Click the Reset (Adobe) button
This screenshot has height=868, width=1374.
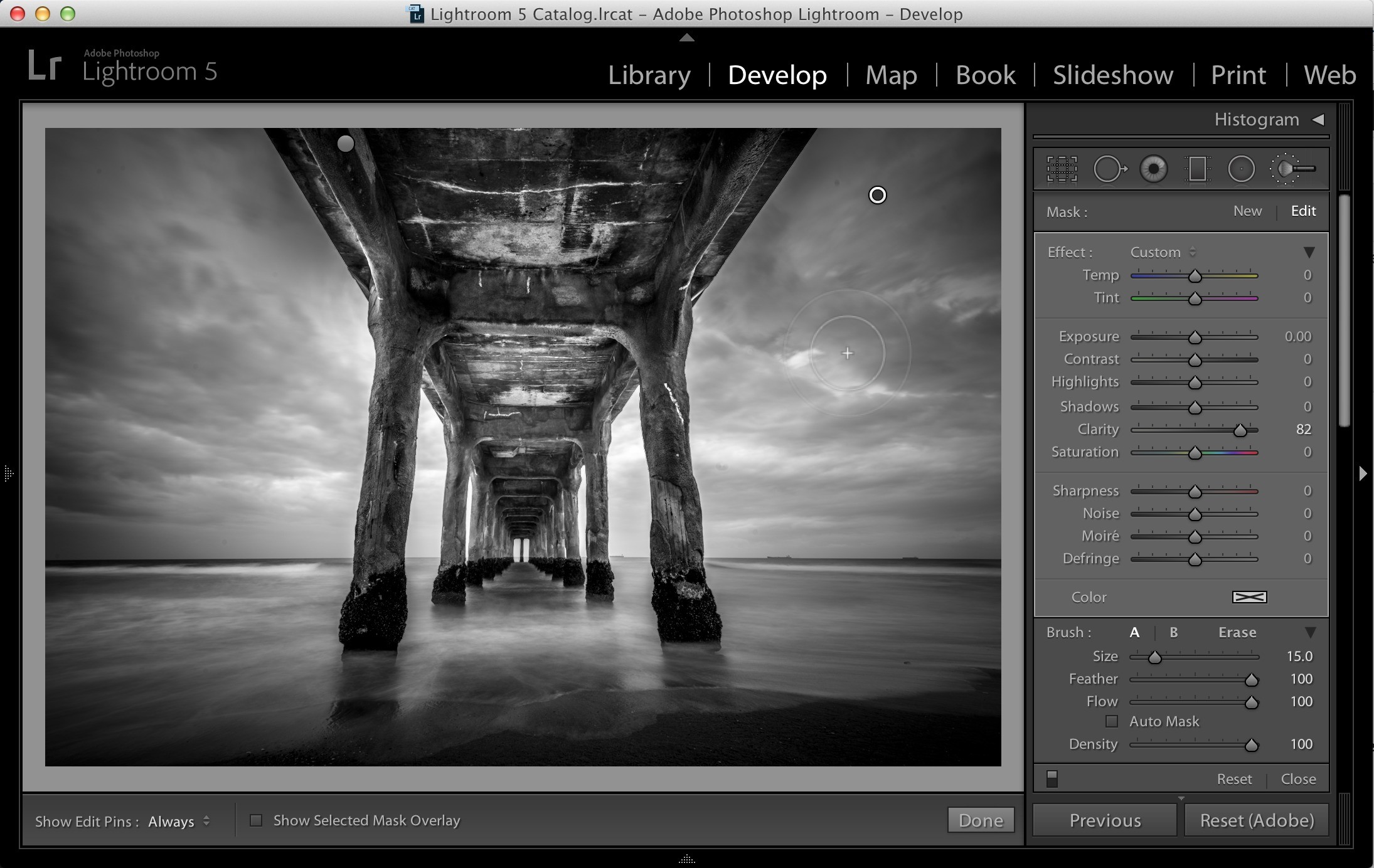1257,820
